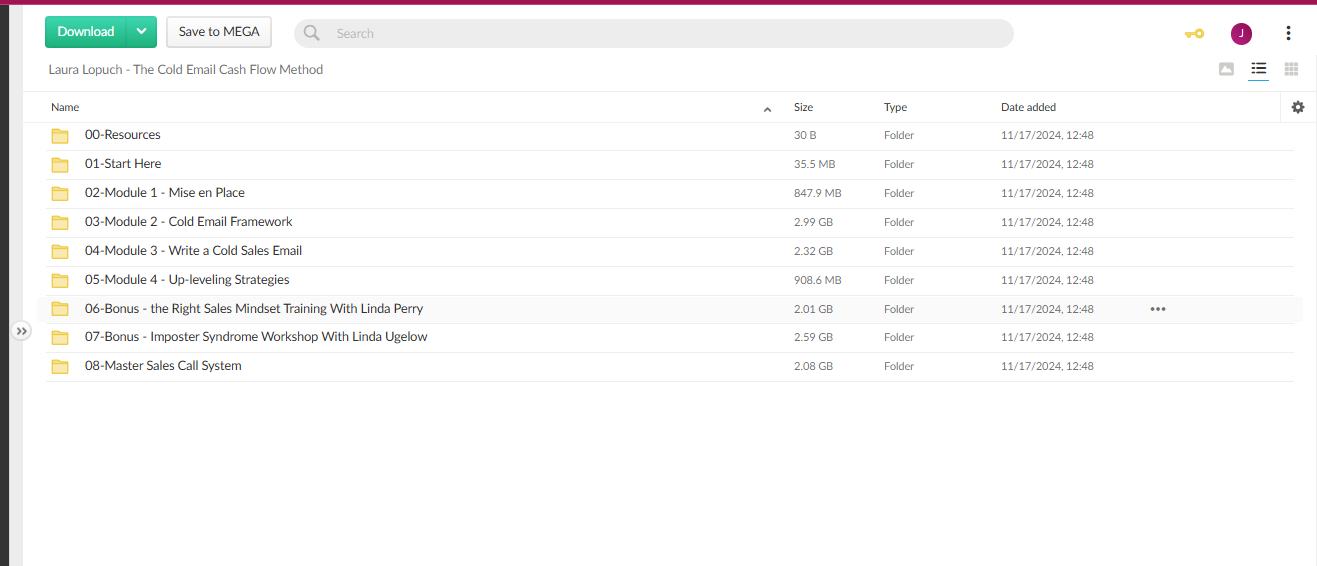The height and width of the screenshot is (566, 1317).
Task: Click the Save to MEGA button
Action: click(219, 32)
